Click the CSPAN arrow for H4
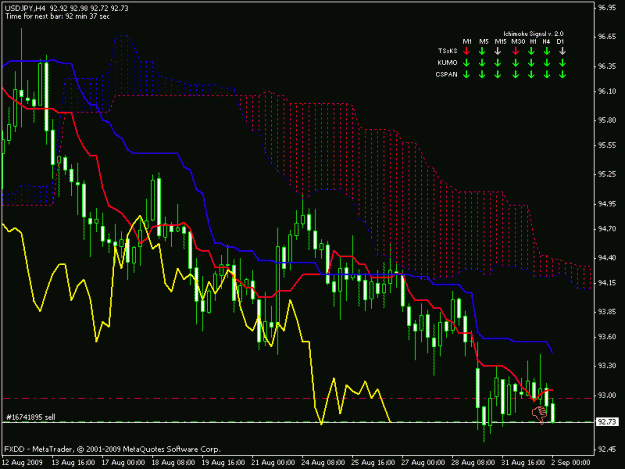625x469 pixels. pyautogui.click(x=547, y=74)
